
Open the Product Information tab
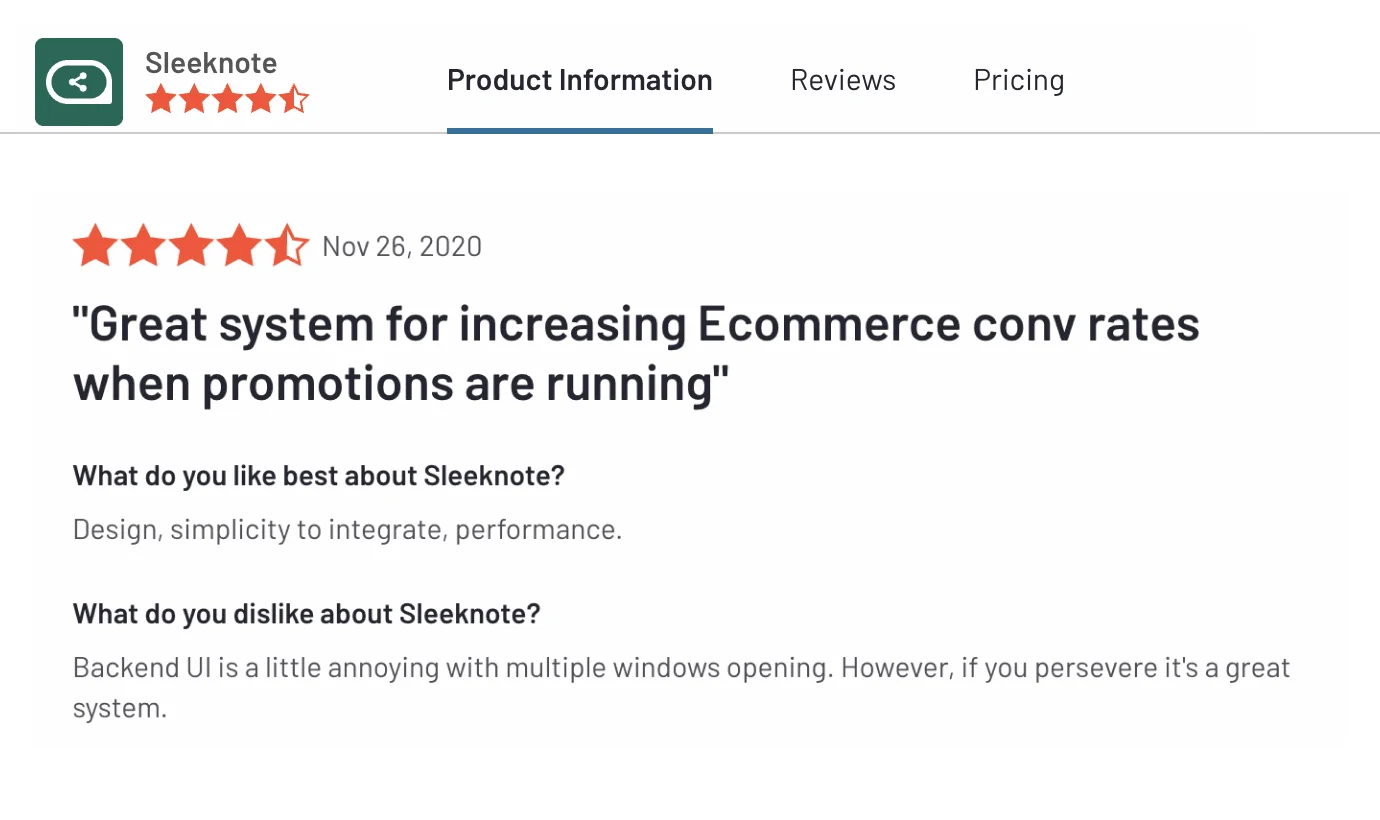[580, 80]
